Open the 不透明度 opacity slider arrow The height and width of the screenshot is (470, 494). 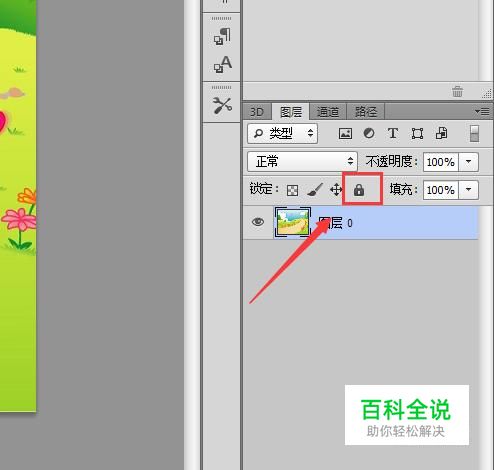point(469,162)
